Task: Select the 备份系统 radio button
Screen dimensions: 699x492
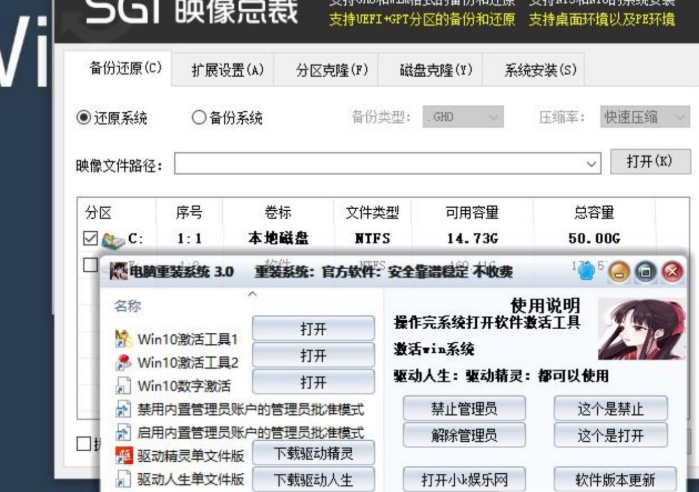Action: pyautogui.click(x=199, y=118)
